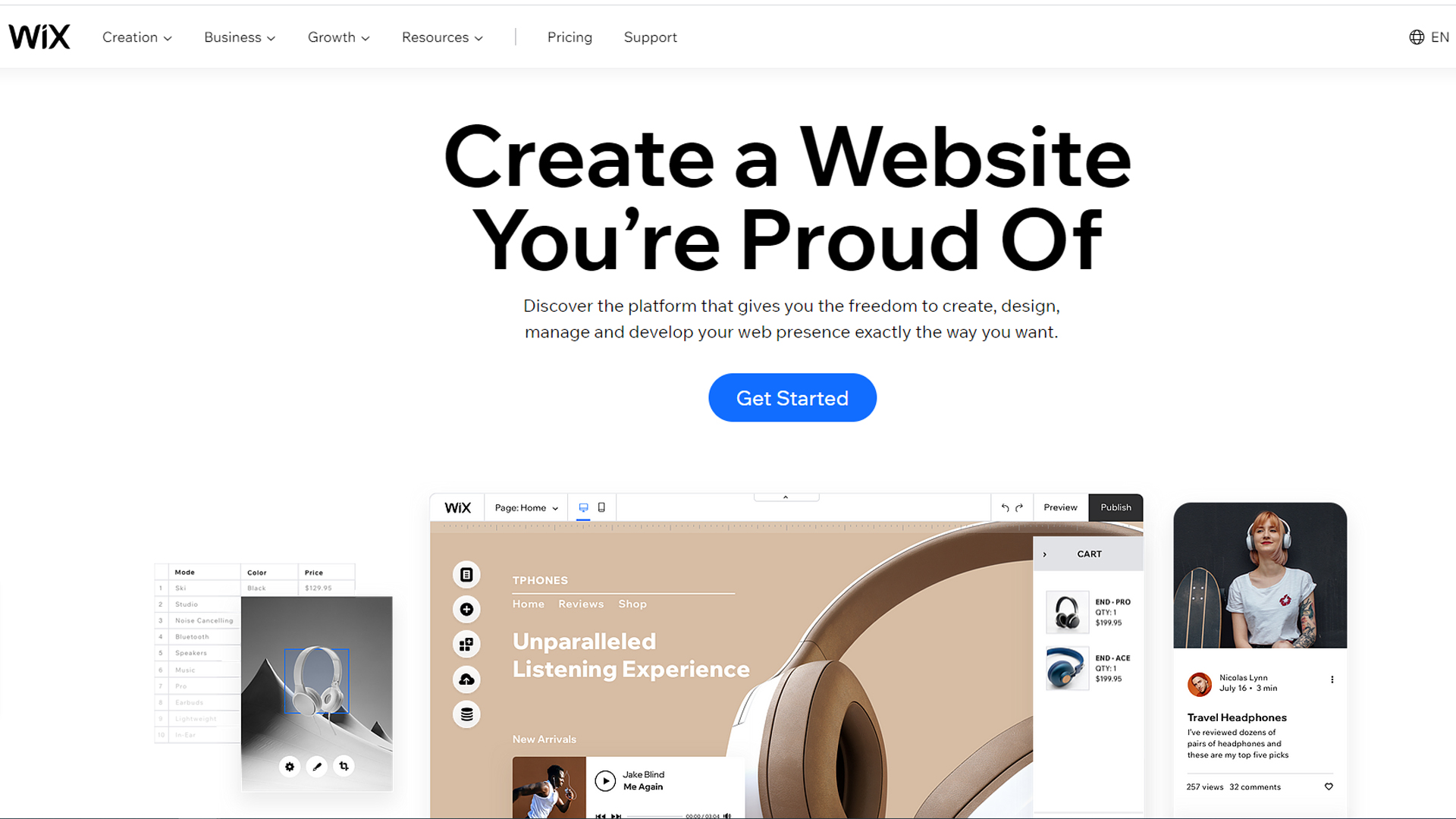Click the Database/CMS icon in editor sidebar
Viewport: 1456px width, 819px height.
(466, 713)
